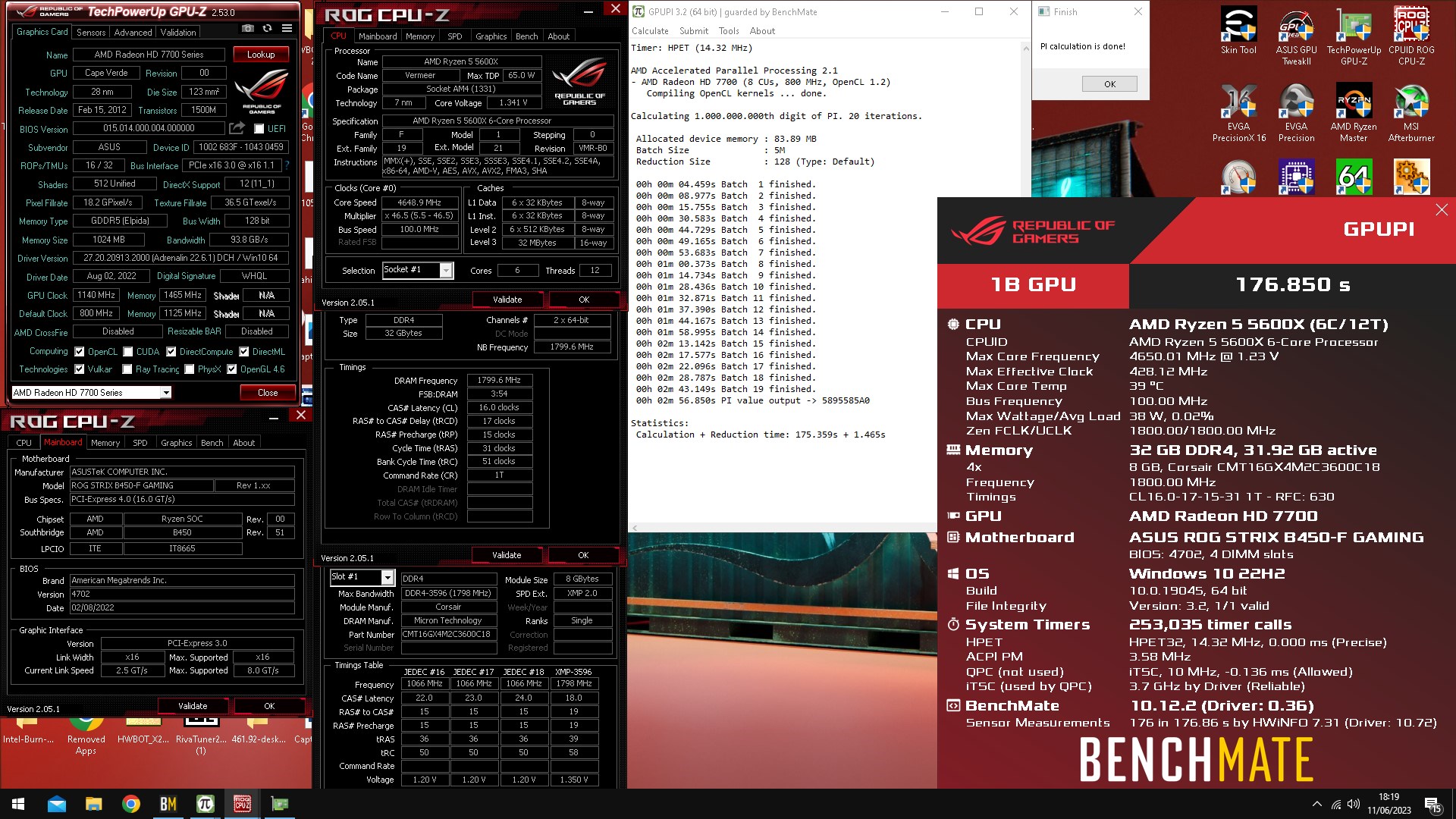
Task: Toggle the PhysX checkbox
Action: click(x=189, y=369)
